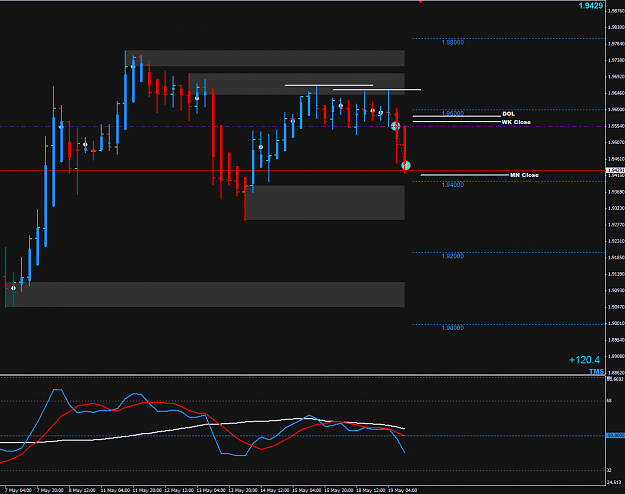Click the 1.9429 price readout at top right
This screenshot has height=494, width=625.
click(x=591, y=6)
